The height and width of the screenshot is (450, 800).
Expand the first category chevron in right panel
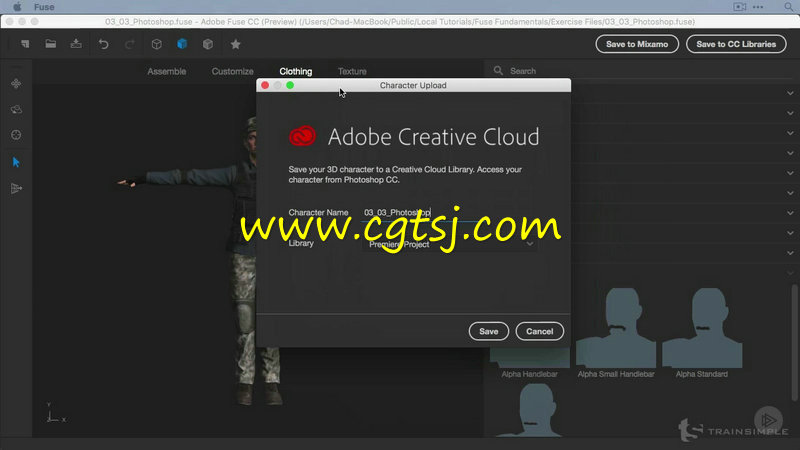790,93
